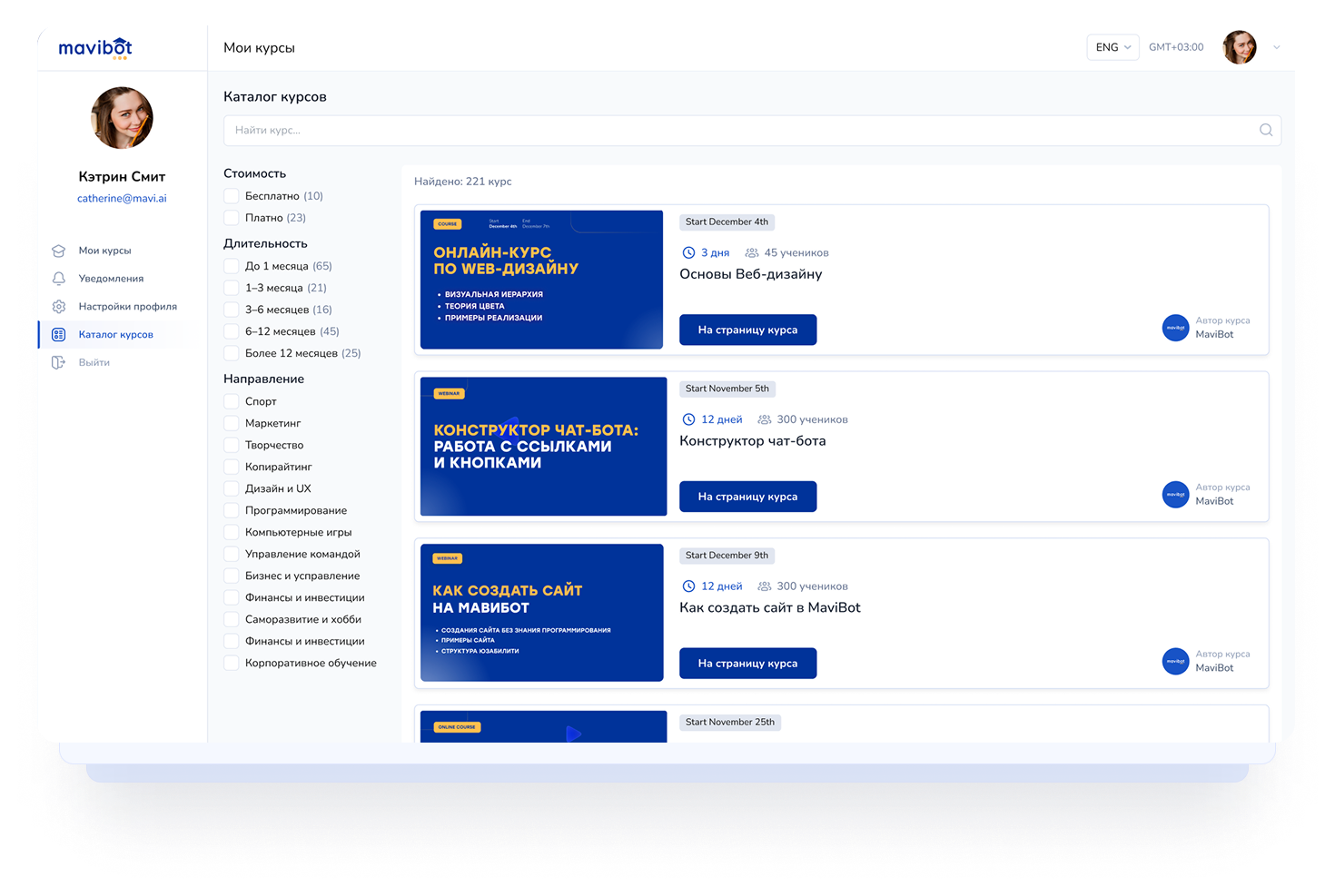Tick the Дизайн и UX checkbox
1335x896 pixels.
[x=232, y=488]
